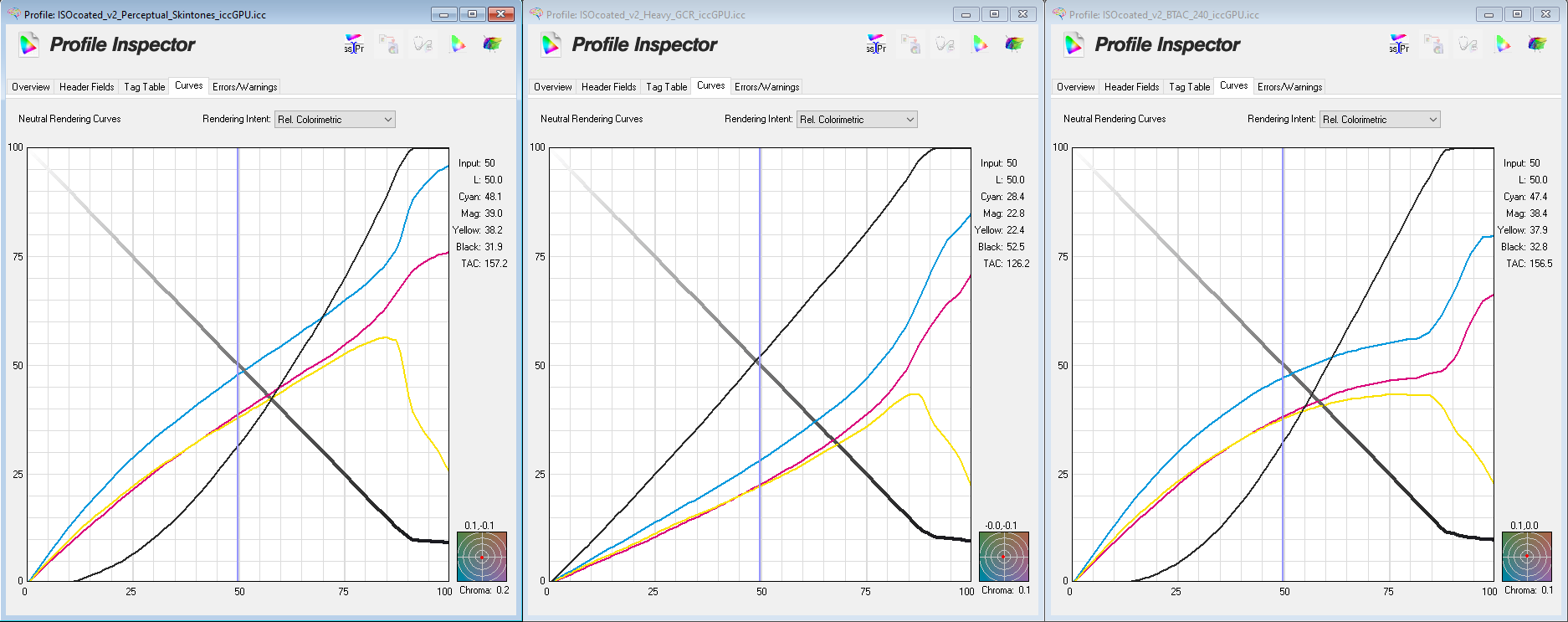Open the Tag Table tab in the Heavy_GCR window

click(x=666, y=87)
